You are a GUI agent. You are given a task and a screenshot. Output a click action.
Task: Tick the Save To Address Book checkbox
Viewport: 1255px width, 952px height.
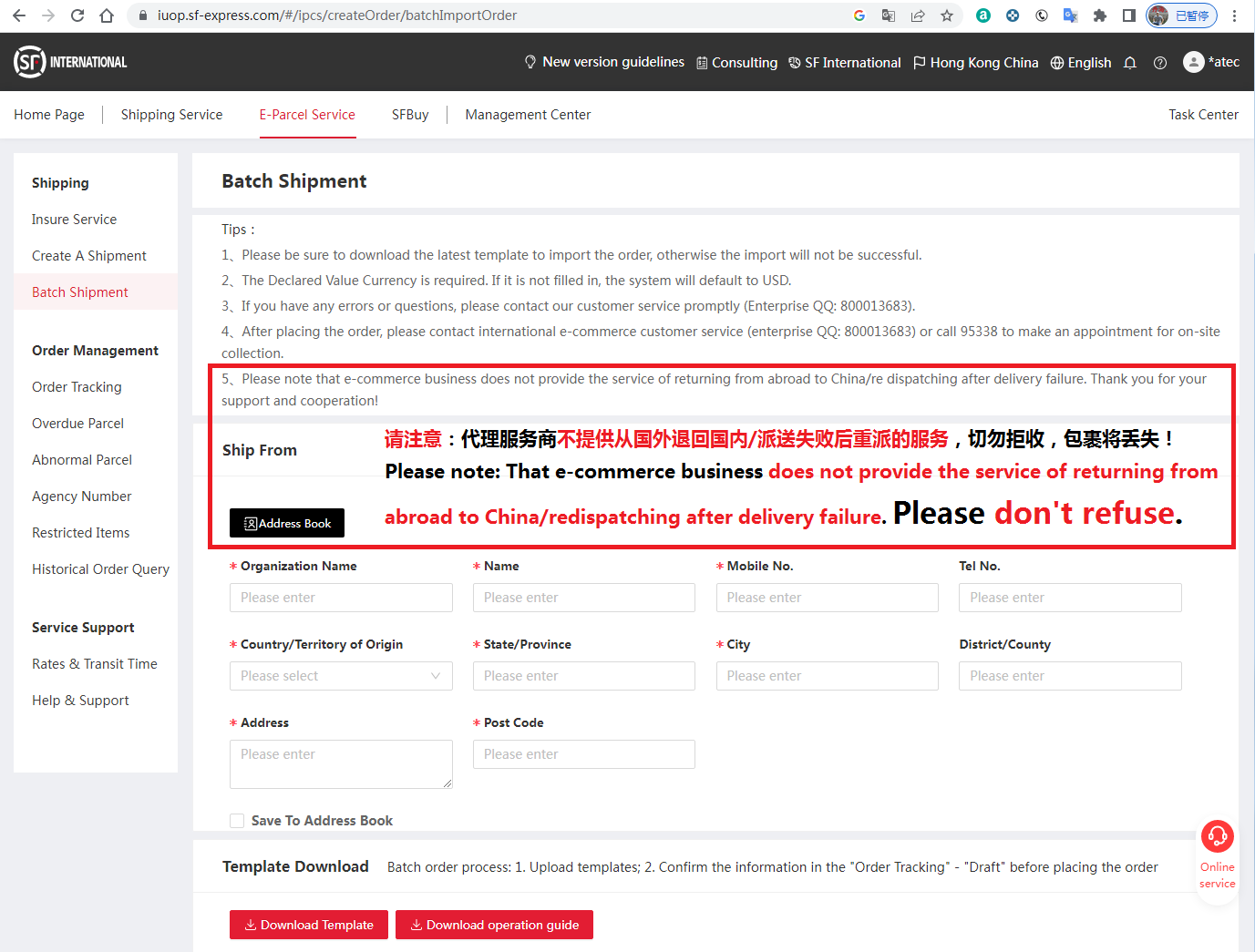pos(237,821)
